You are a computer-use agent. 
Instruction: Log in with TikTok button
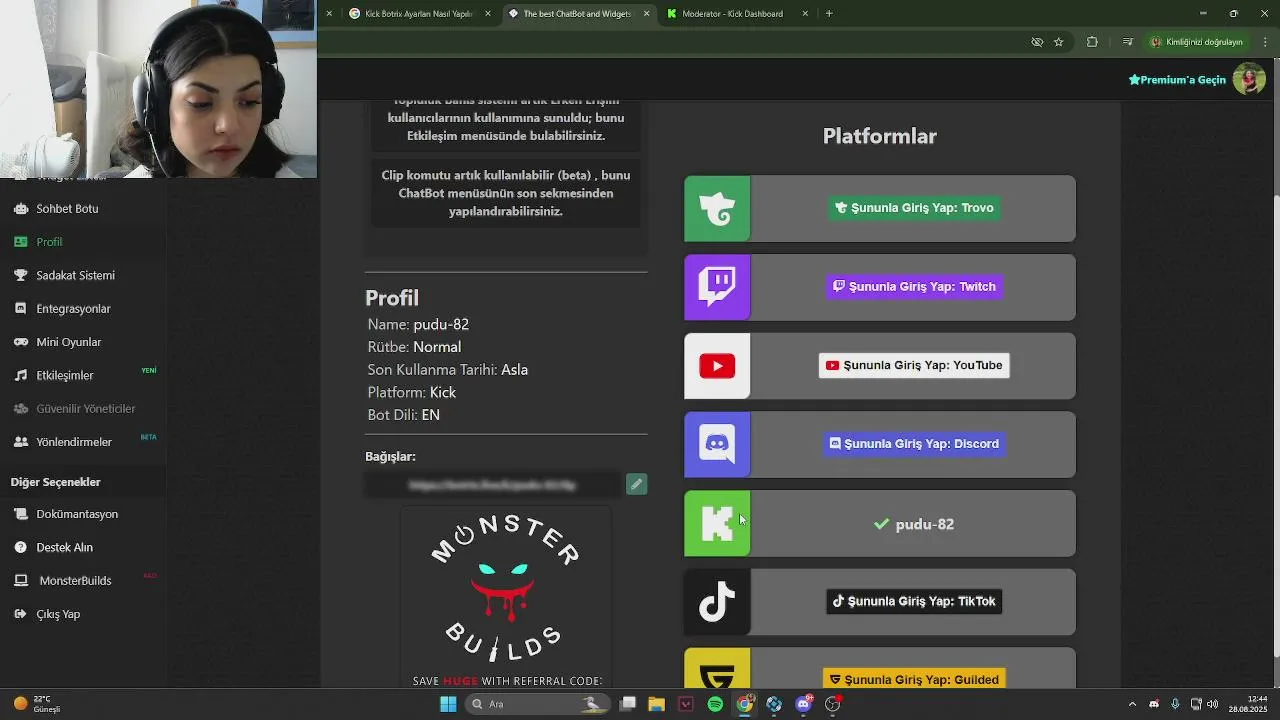tap(914, 601)
